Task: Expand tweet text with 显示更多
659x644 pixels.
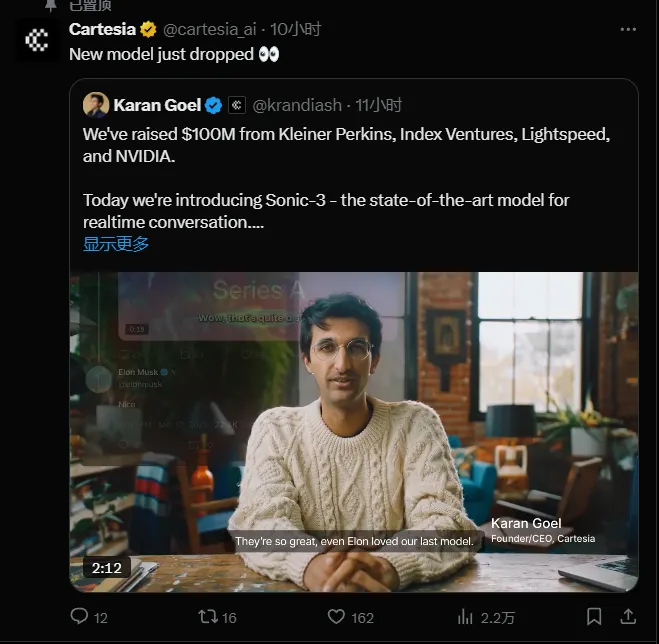Action: 116,244
